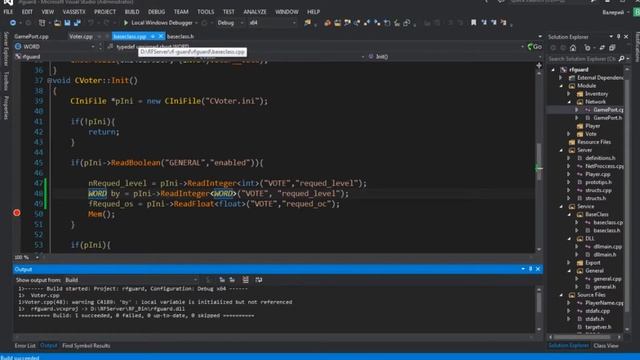Open the x64 platform dropdown

[x=272, y=23]
